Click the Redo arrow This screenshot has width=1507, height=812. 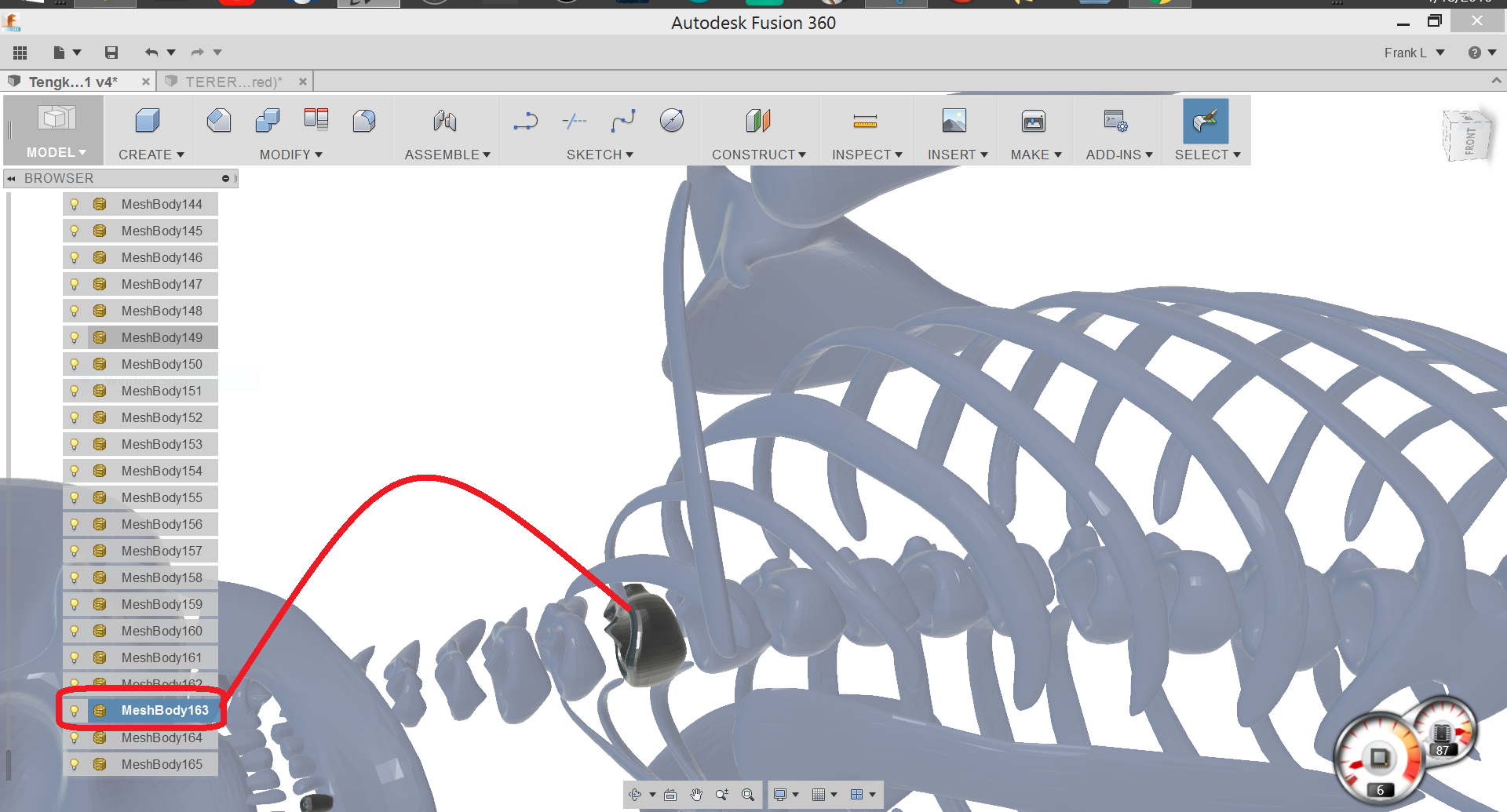(x=198, y=53)
